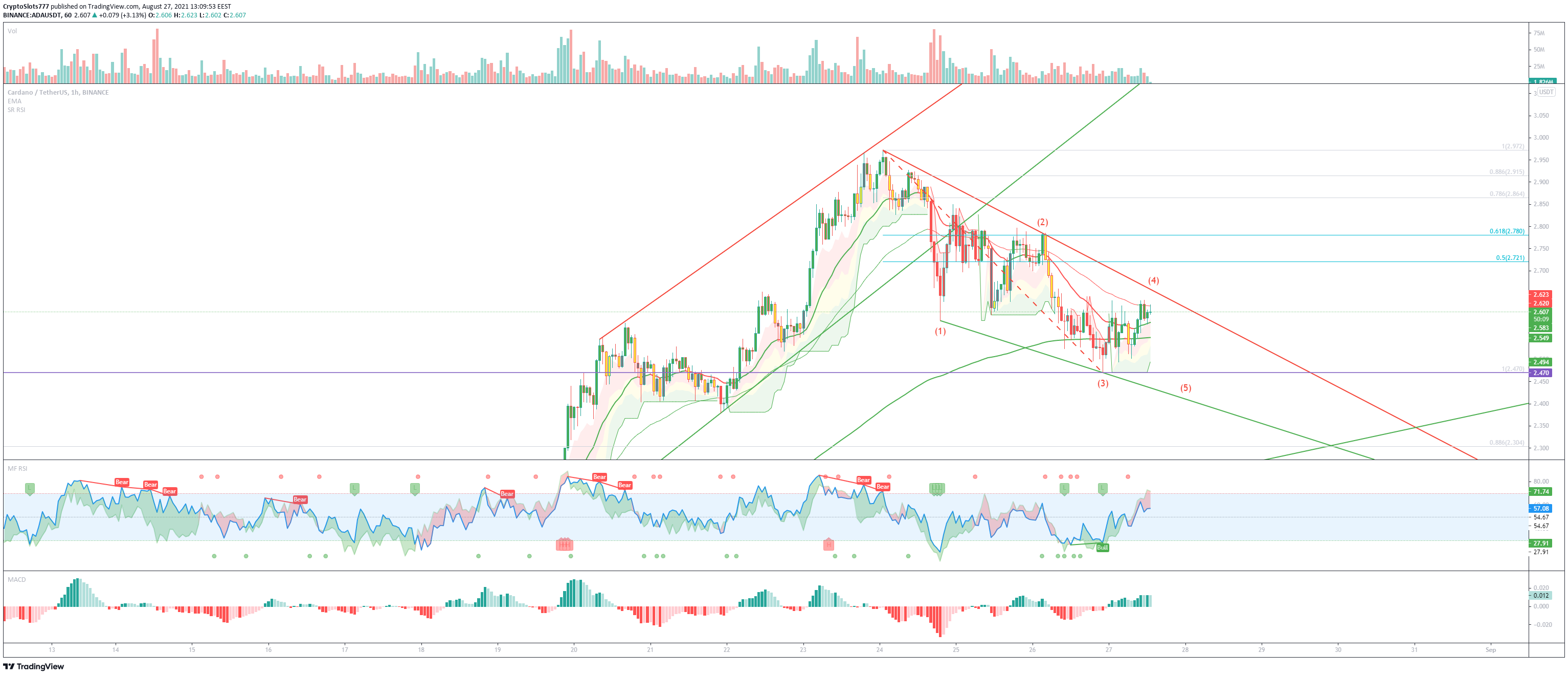Click the green 2.607 current price label

point(1540,312)
